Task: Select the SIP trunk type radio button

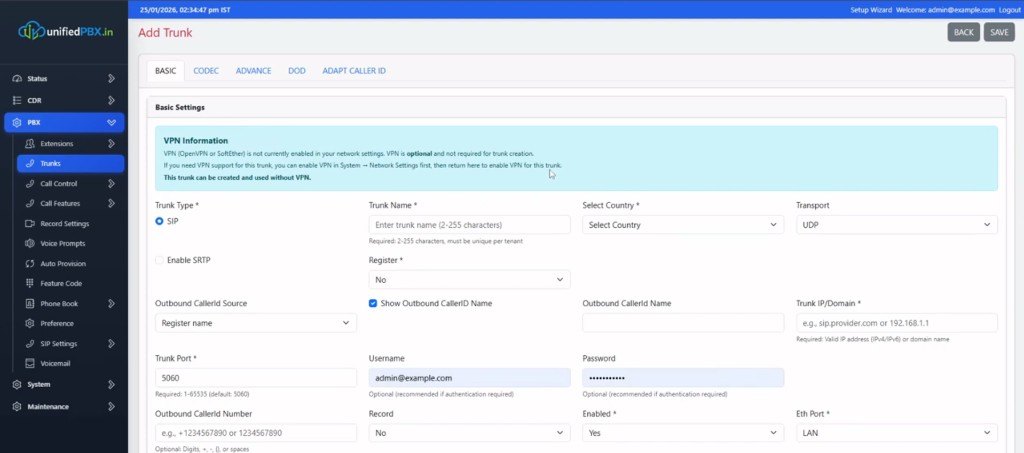Action: coord(159,221)
